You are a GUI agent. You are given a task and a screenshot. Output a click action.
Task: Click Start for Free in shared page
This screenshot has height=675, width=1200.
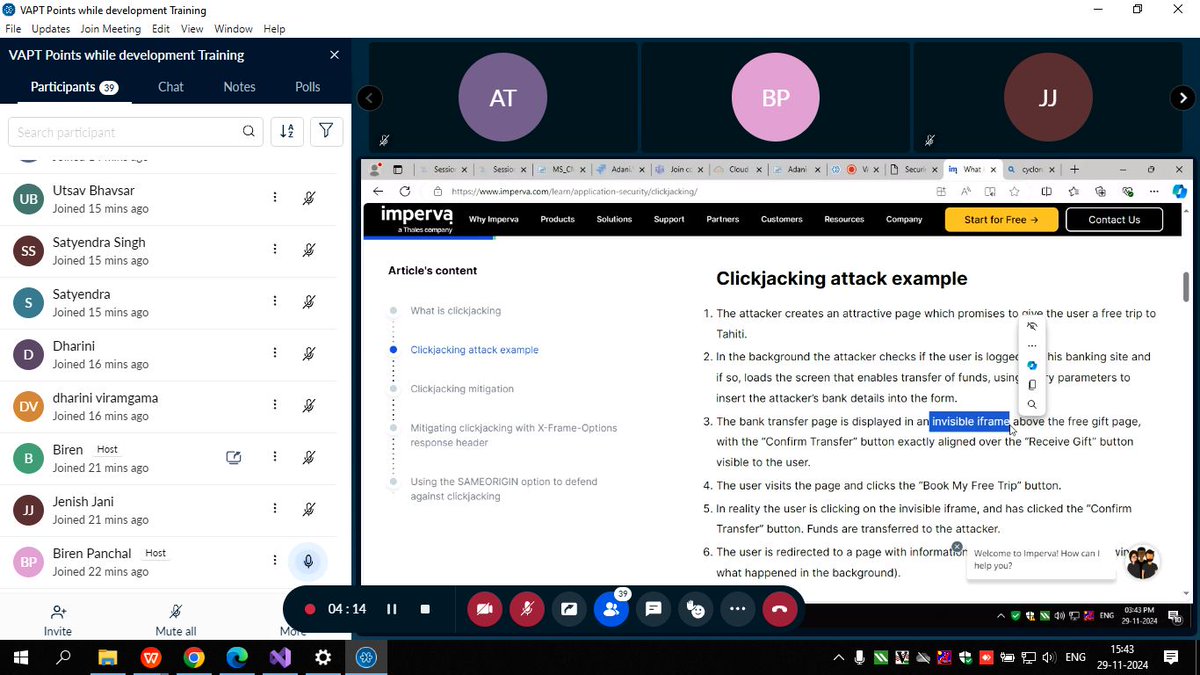pos(1001,220)
